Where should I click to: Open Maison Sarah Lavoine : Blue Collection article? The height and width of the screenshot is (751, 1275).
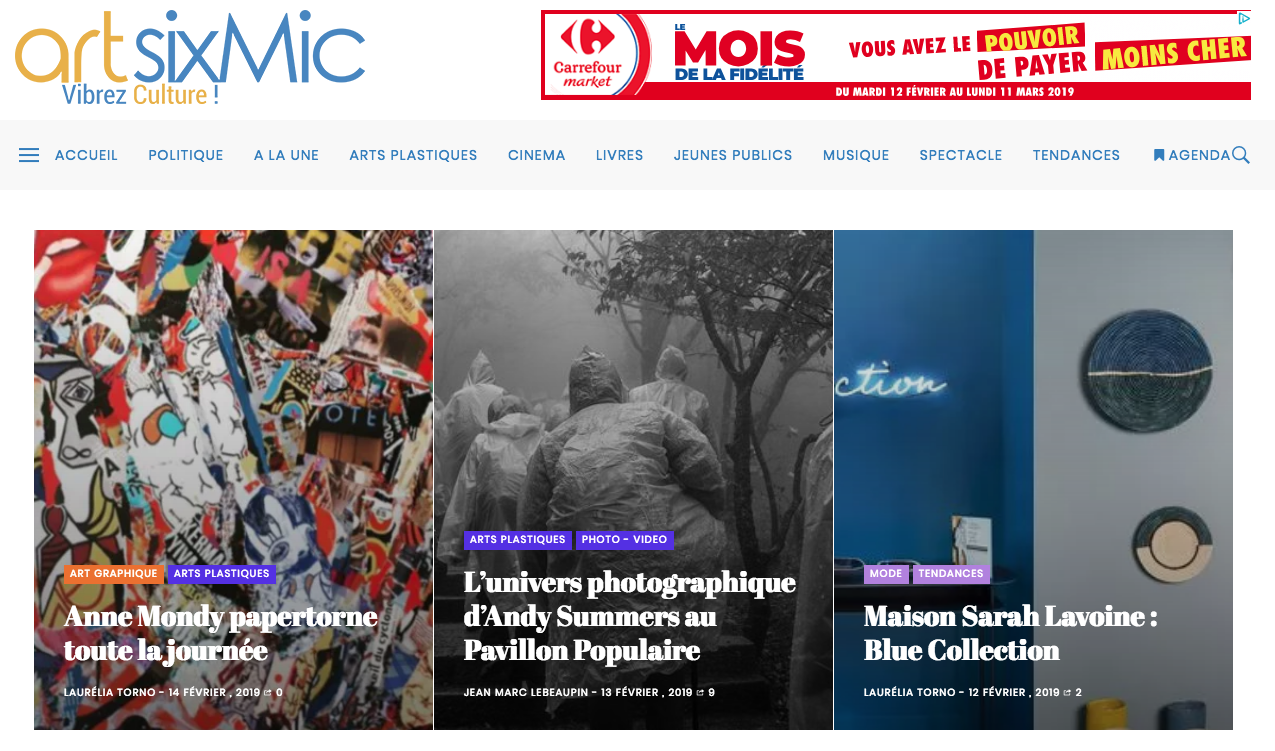point(1010,633)
